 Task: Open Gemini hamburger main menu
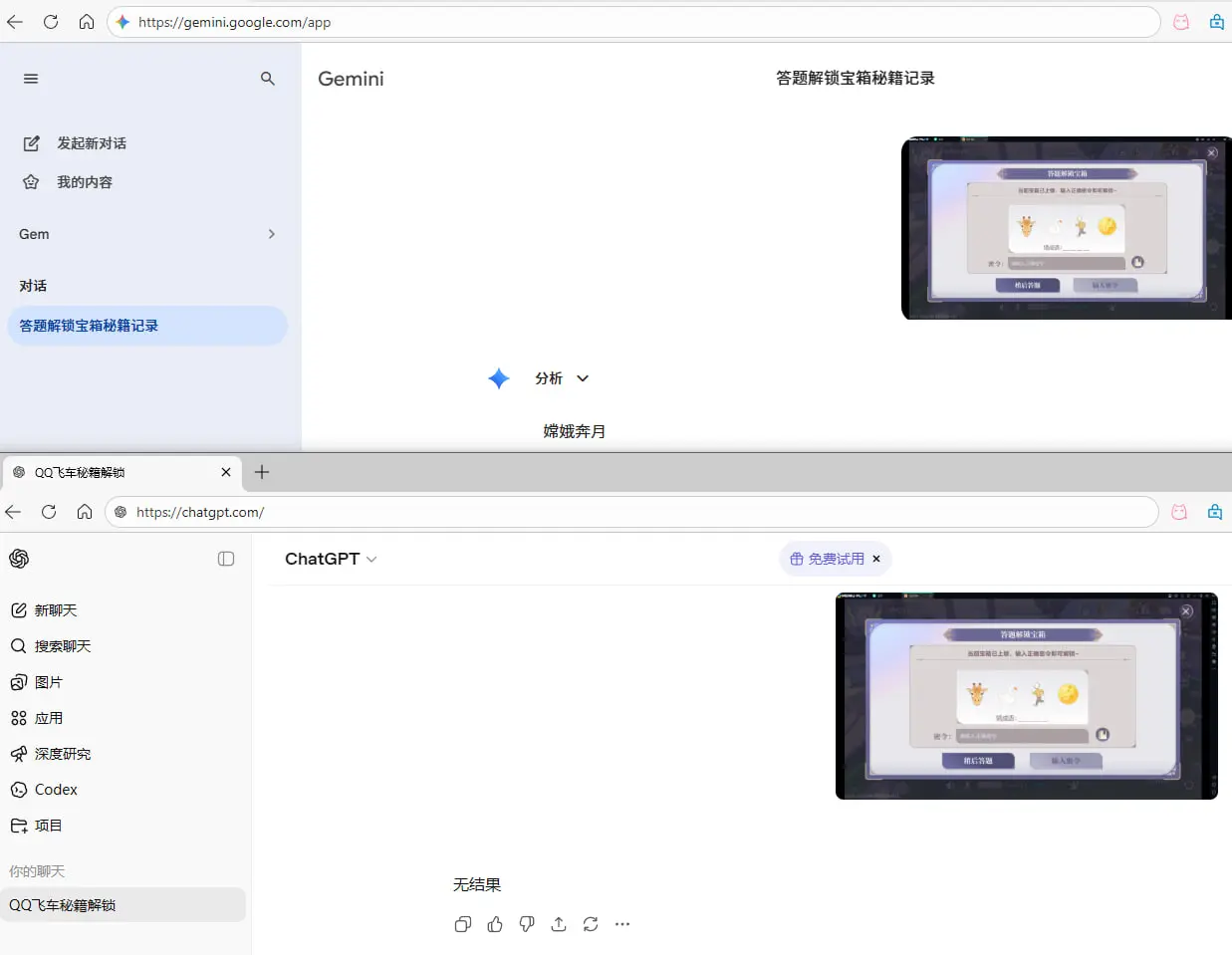click(x=31, y=79)
